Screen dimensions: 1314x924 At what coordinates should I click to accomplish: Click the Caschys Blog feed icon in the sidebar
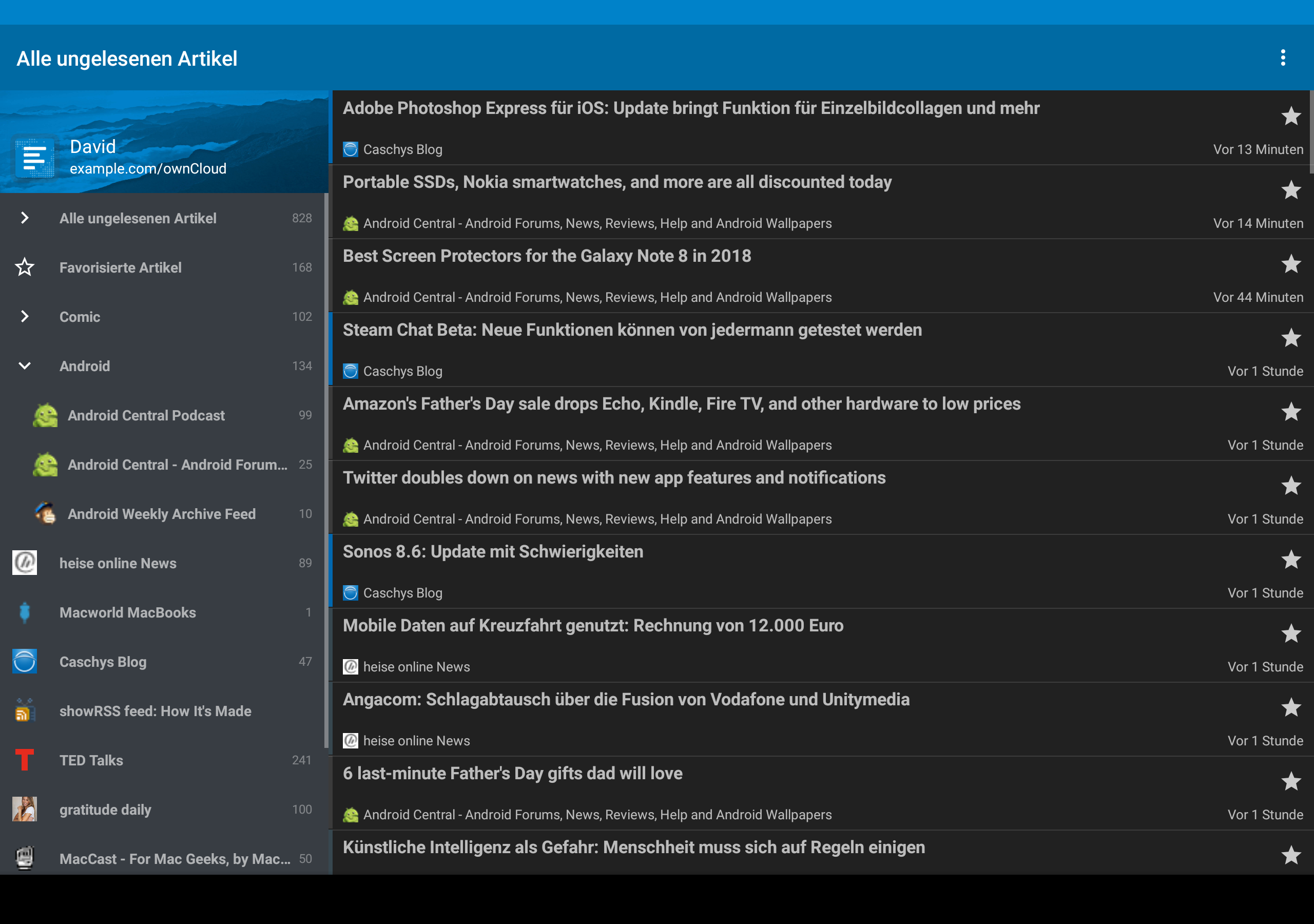point(25,661)
